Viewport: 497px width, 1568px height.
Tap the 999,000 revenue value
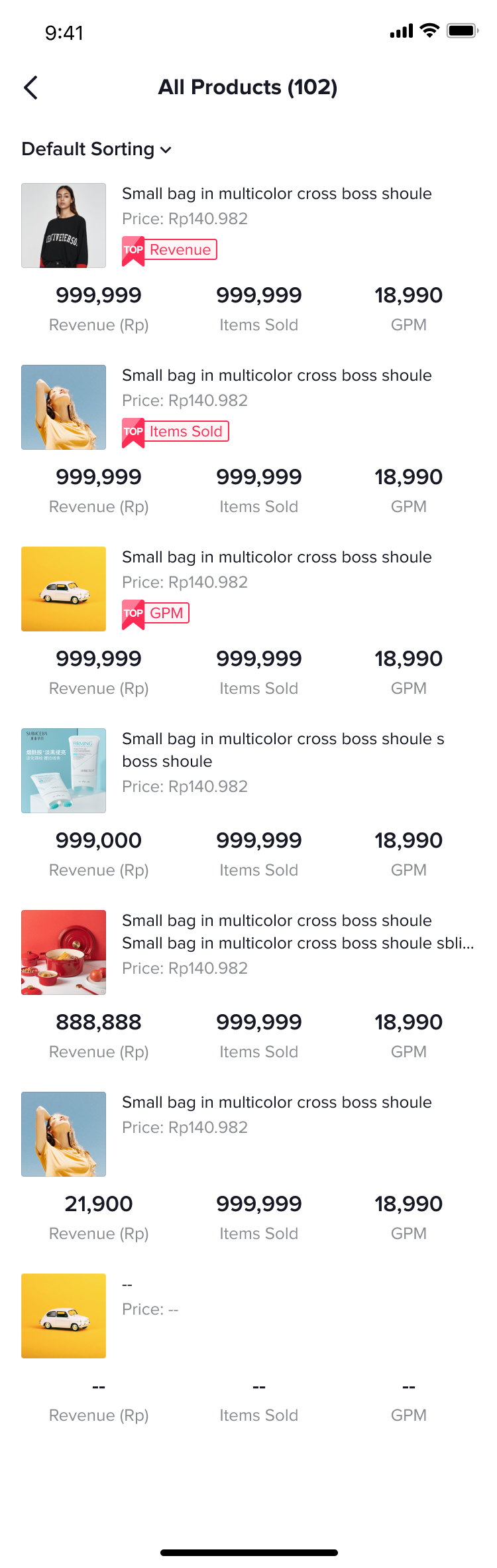coord(99,840)
